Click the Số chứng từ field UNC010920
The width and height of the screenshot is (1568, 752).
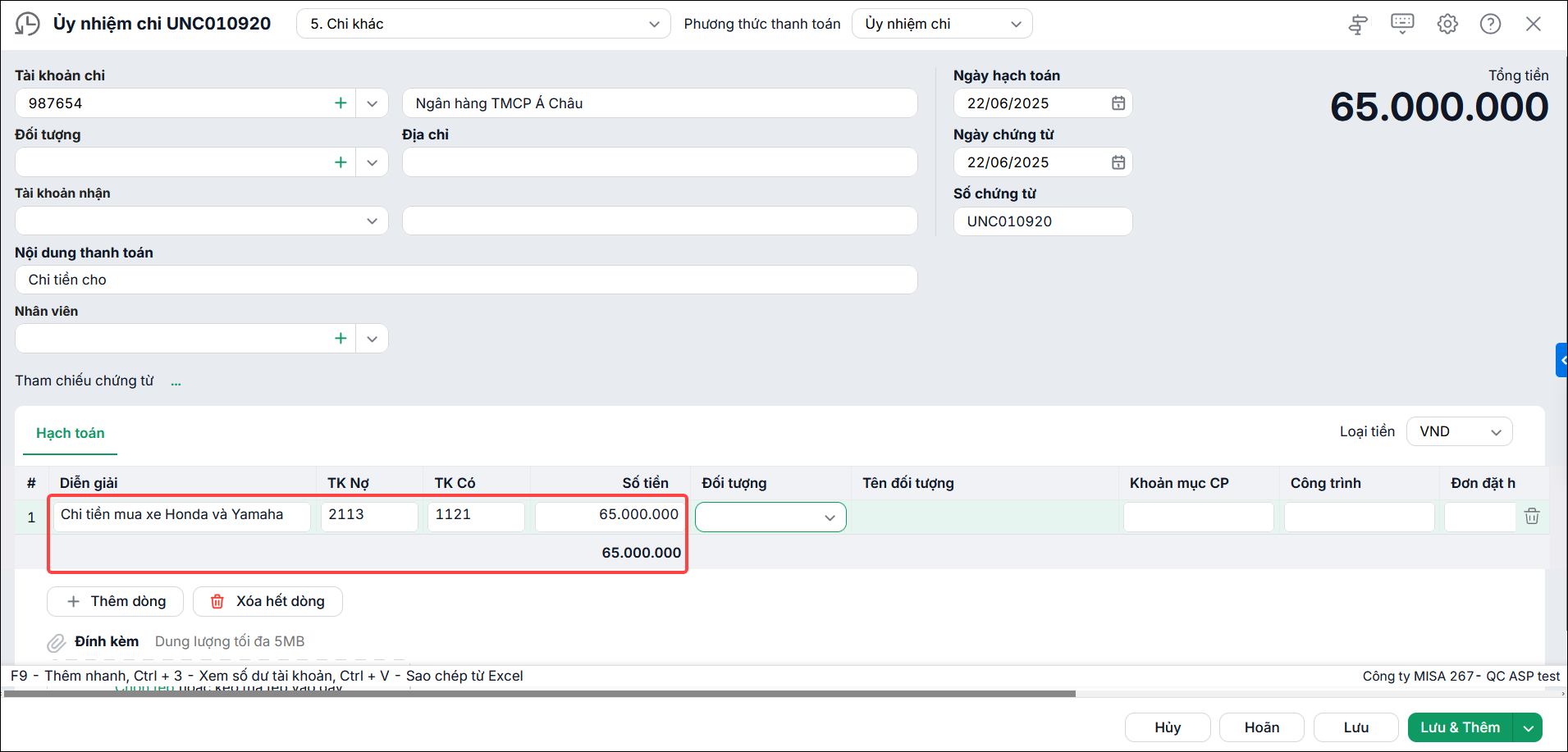1043,221
